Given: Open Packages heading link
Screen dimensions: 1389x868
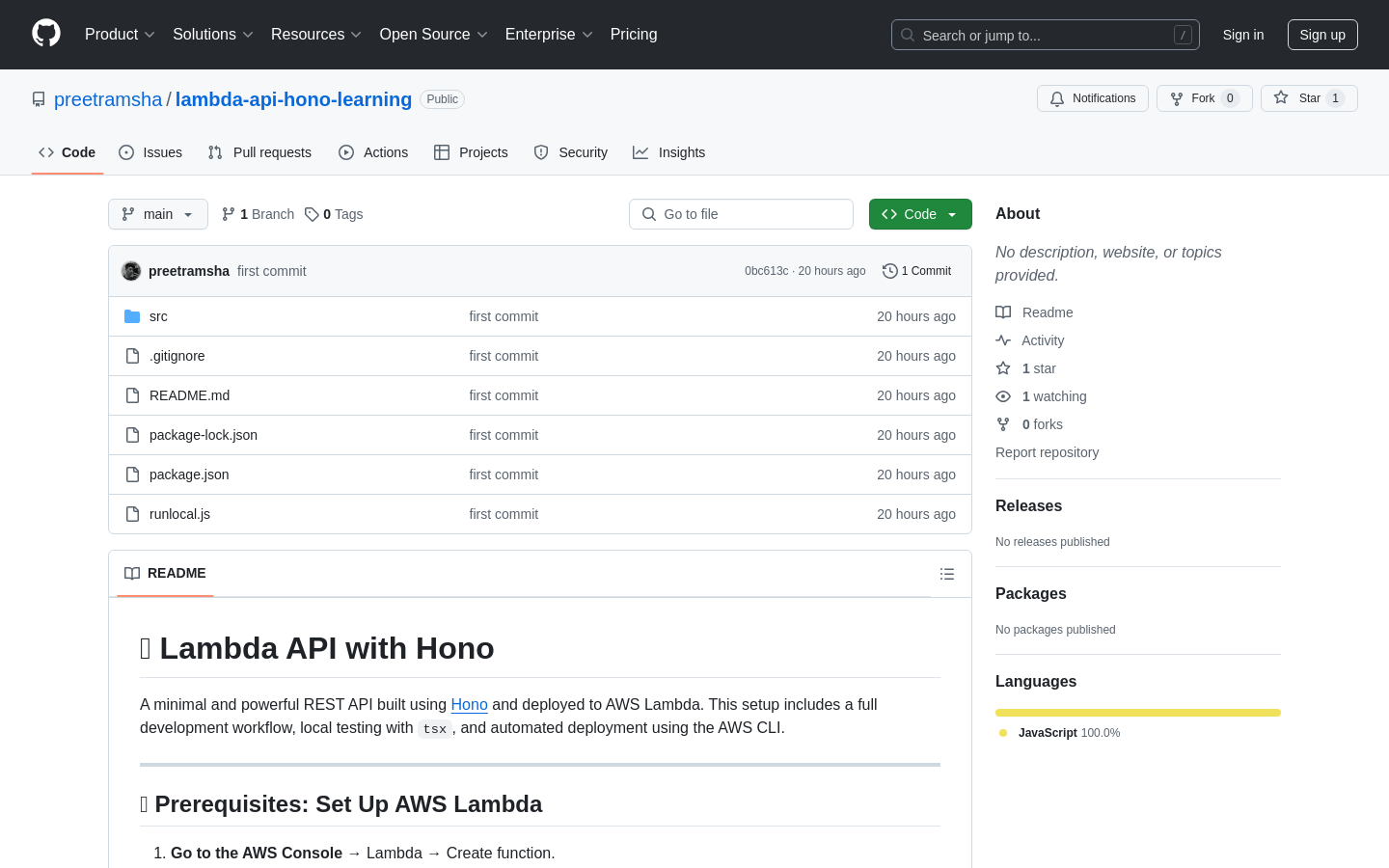Looking at the screenshot, I should [1030, 593].
